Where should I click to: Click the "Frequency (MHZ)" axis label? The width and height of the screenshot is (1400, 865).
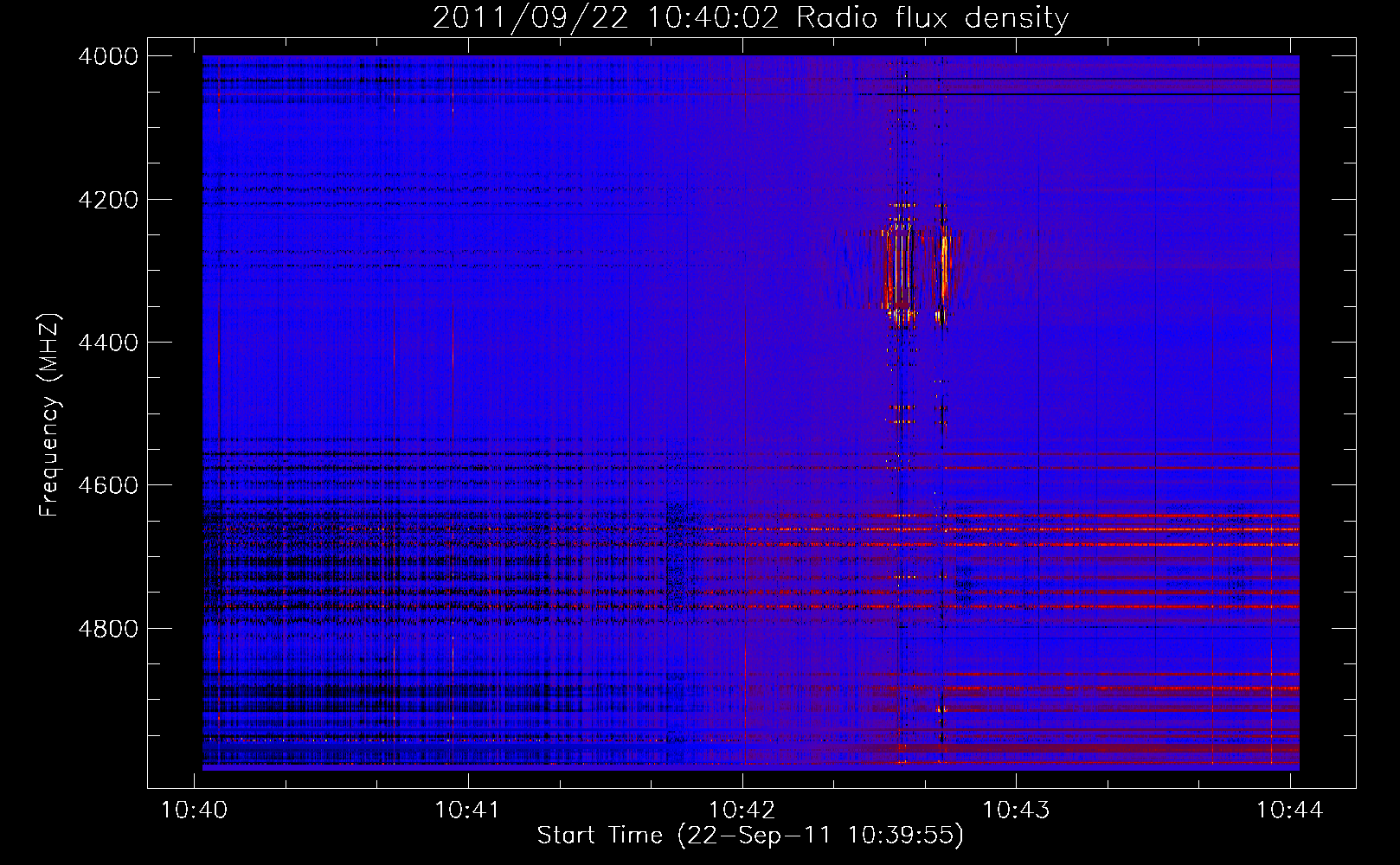click(49, 415)
